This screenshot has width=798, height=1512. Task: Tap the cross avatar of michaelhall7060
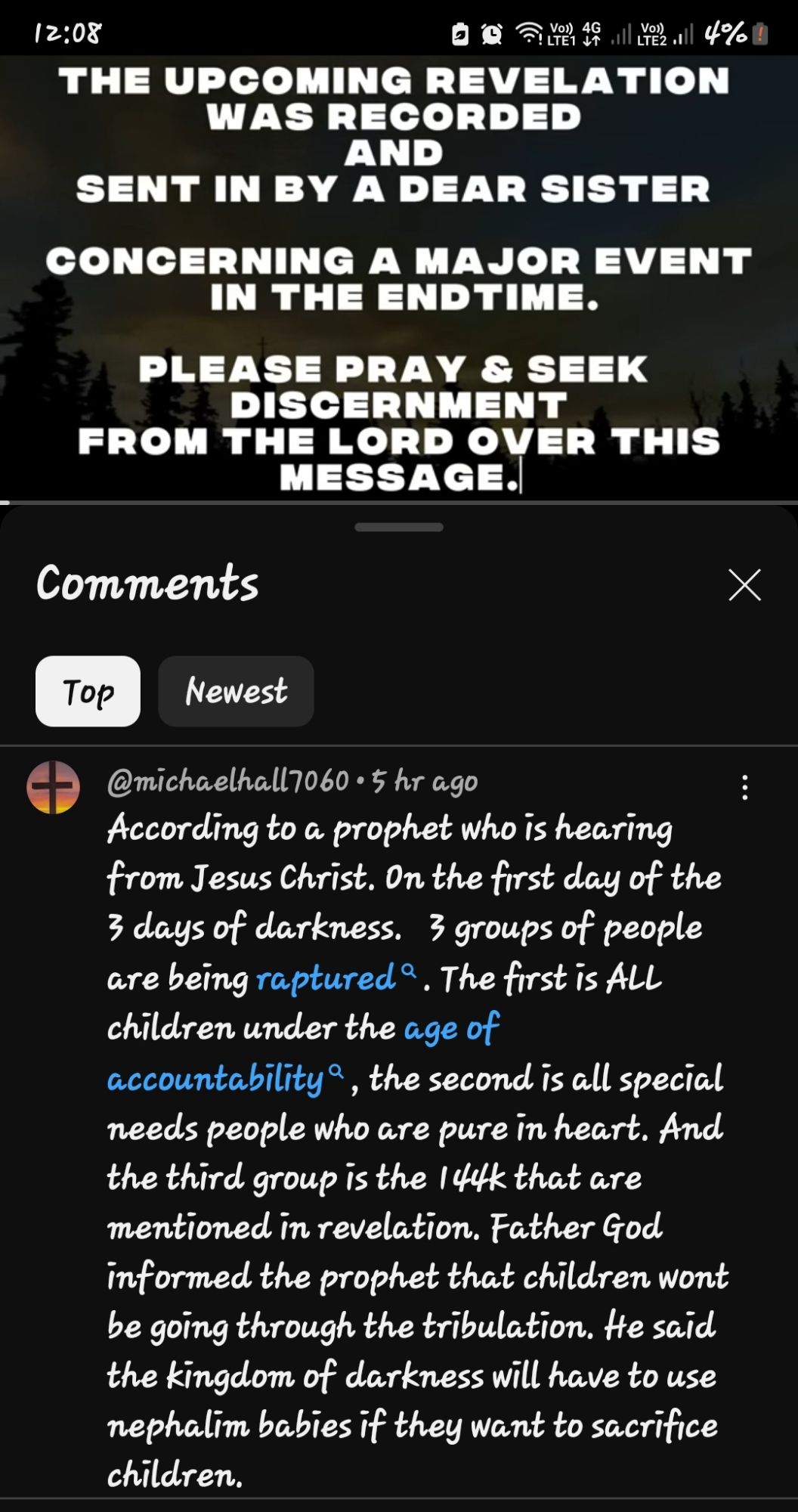click(x=53, y=787)
